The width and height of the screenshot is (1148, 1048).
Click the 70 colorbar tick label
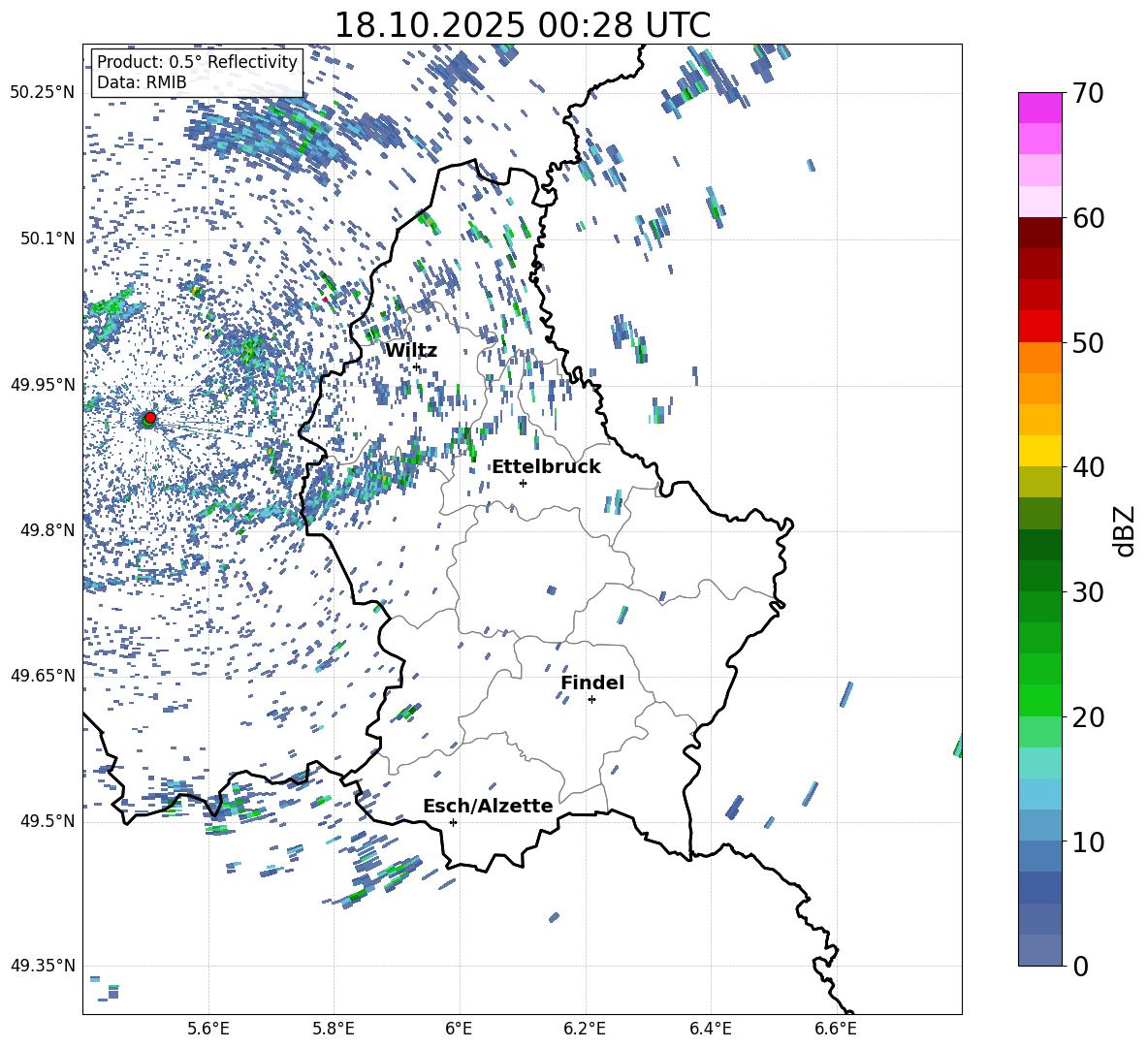pos(1090,94)
